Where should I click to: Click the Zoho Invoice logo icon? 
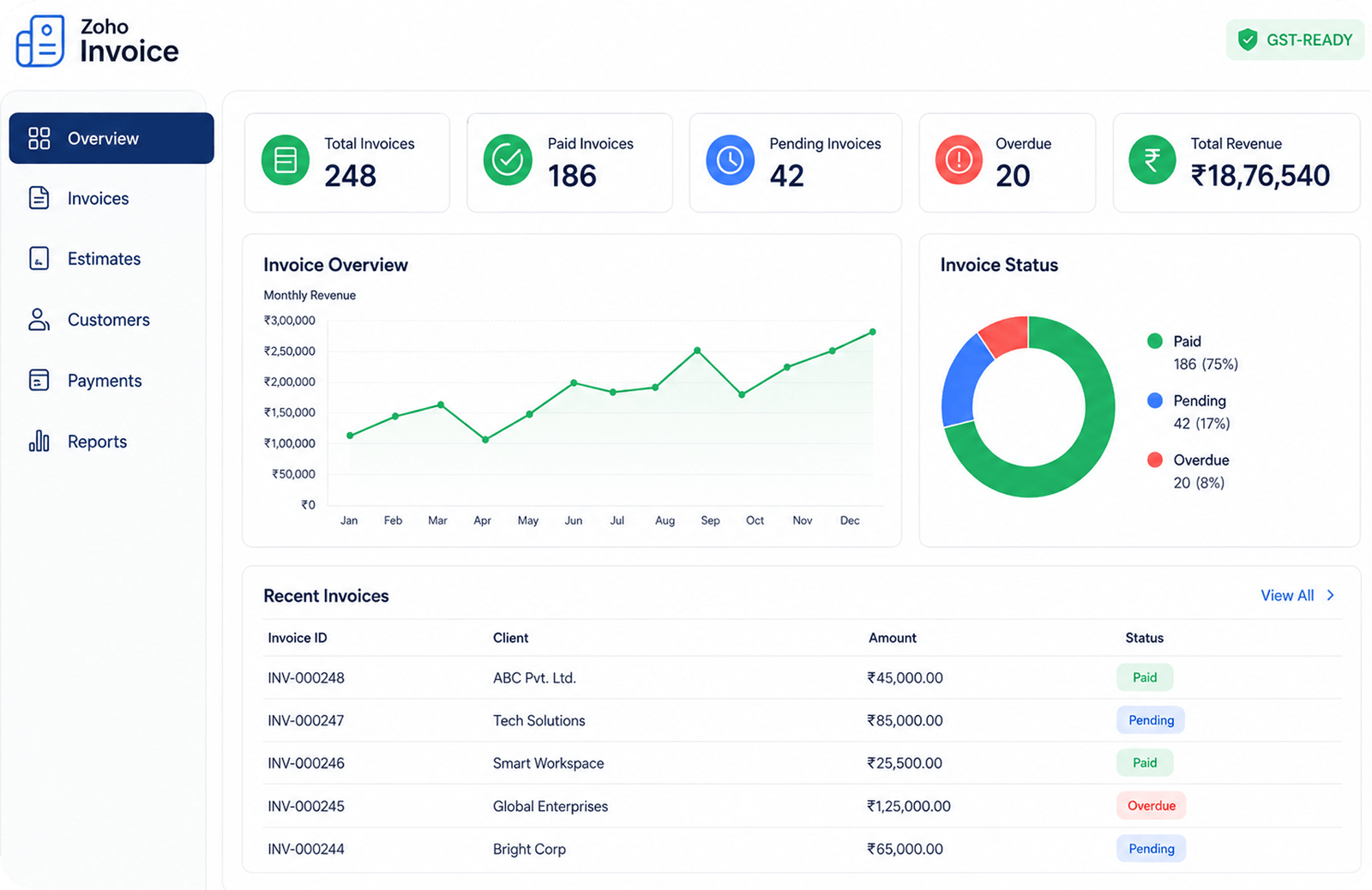point(40,40)
